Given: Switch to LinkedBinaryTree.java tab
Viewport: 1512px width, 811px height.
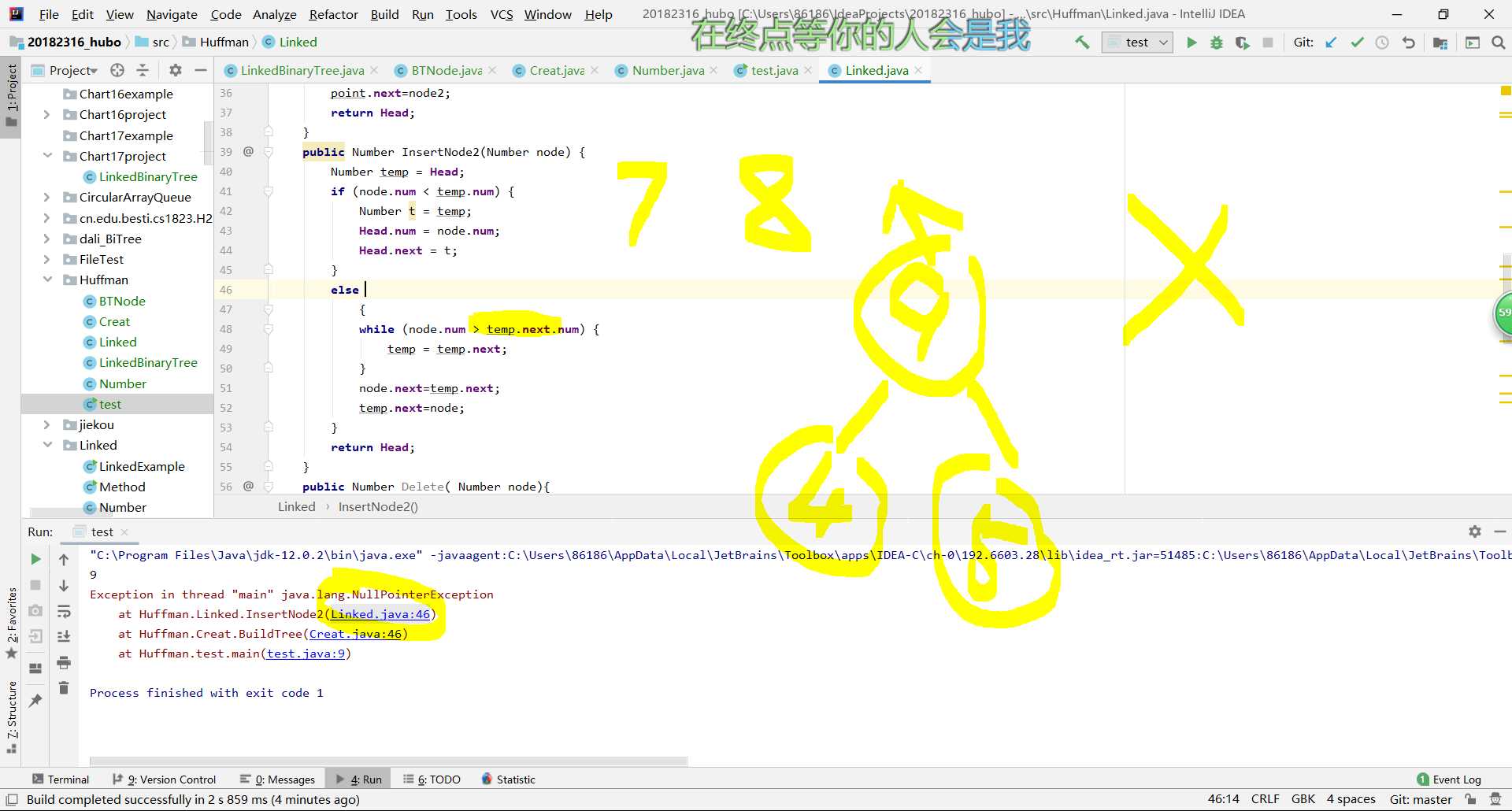Looking at the screenshot, I should click(x=302, y=70).
